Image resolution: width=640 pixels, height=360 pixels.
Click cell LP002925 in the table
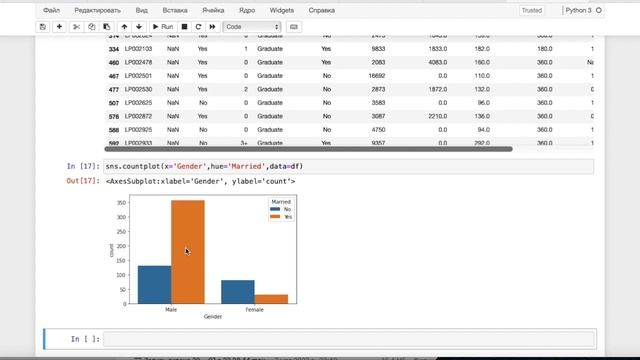pyautogui.click(x=138, y=129)
